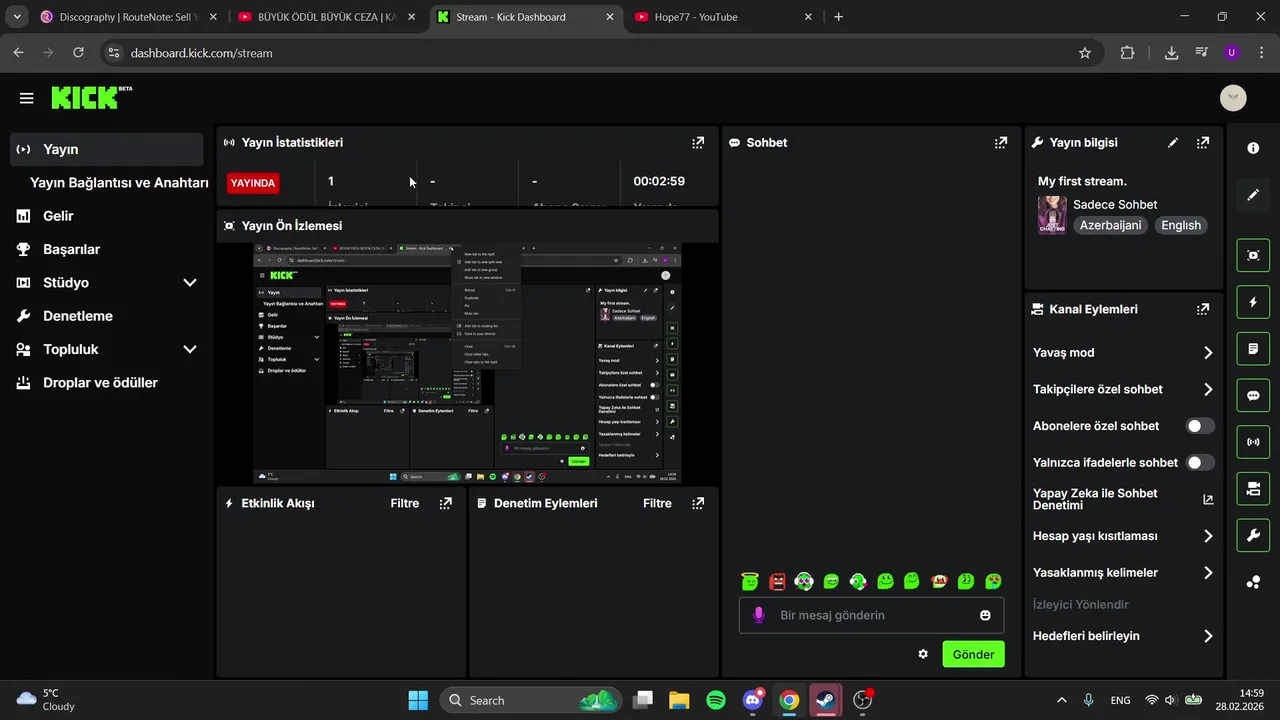Send the chat message with Gönder
The height and width of the screenshot is (720, 1280).
(973, 654)
